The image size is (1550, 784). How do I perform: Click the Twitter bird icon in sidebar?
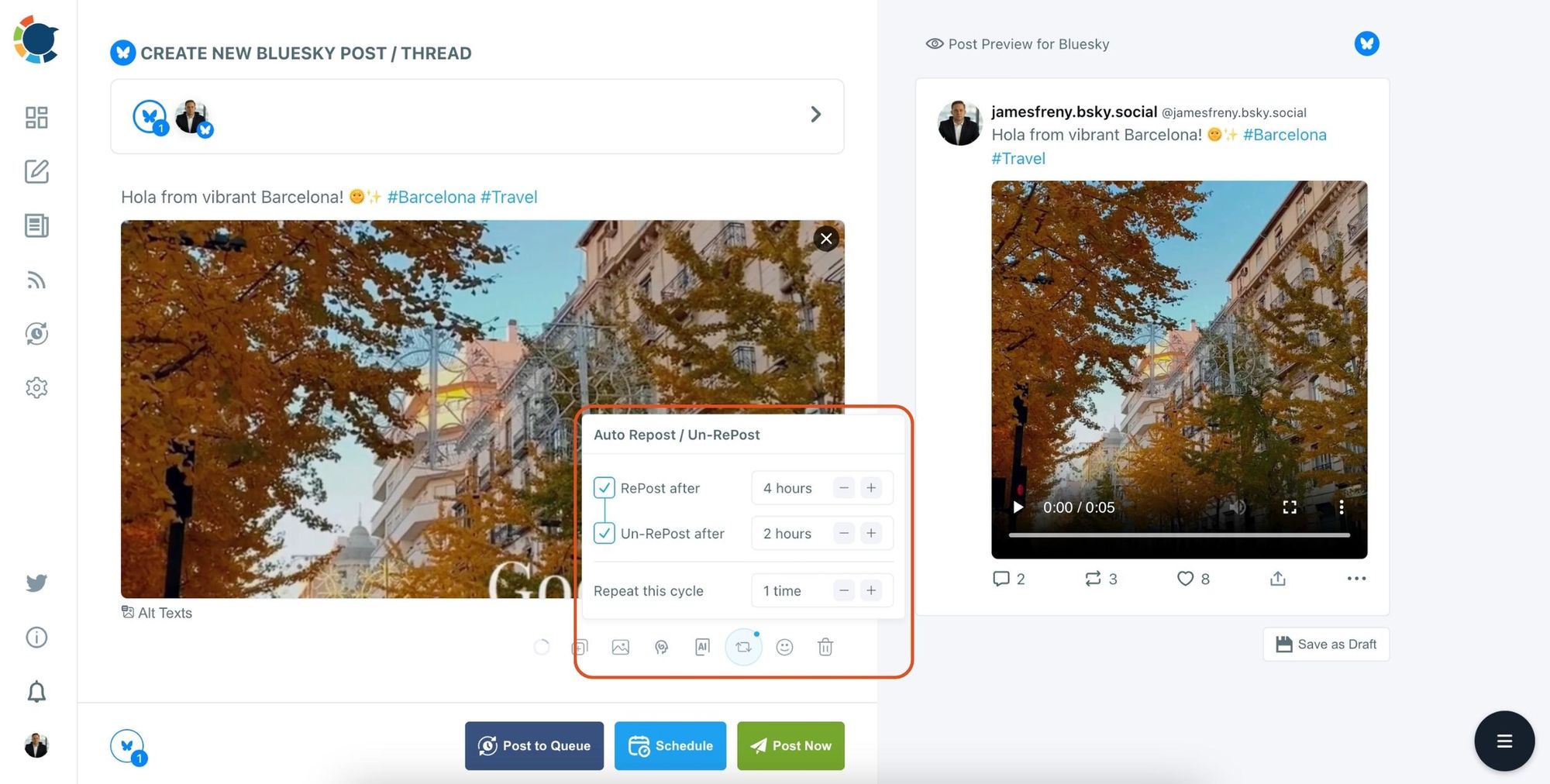pyautogui.click(x=36, y=583)
